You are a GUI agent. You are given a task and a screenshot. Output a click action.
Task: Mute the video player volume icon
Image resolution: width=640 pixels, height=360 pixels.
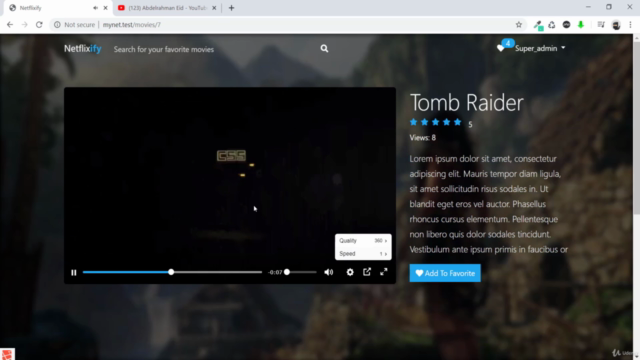point(329,272)
